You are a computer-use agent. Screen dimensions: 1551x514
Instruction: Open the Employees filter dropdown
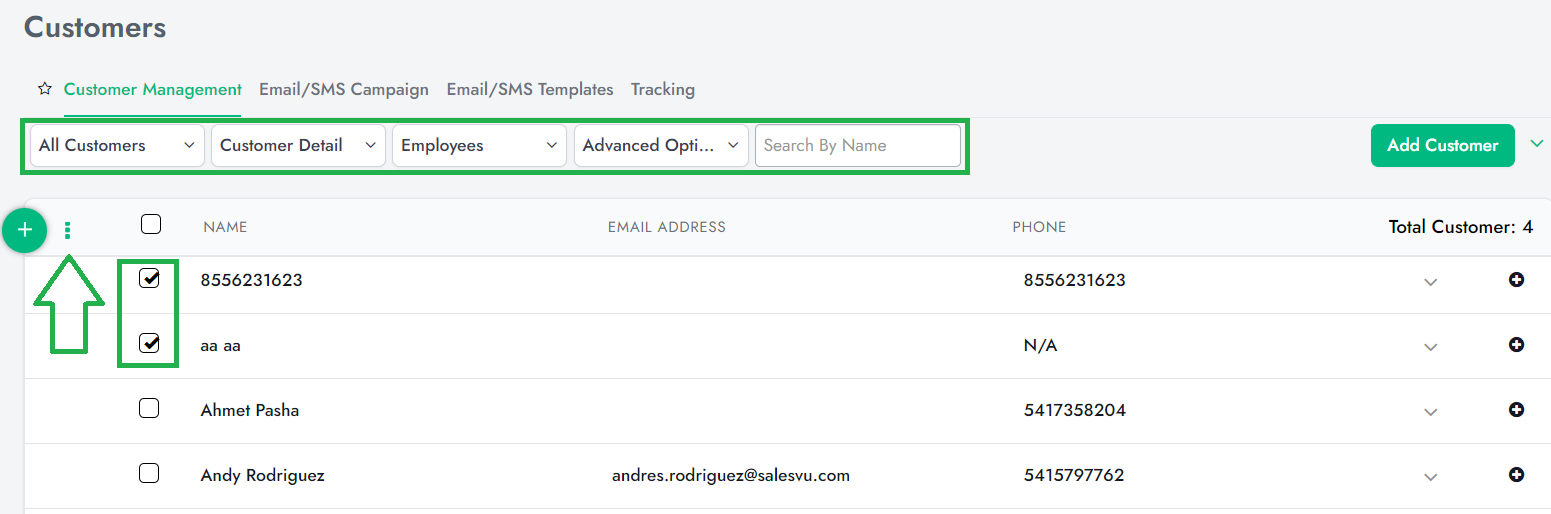(479, 145)
